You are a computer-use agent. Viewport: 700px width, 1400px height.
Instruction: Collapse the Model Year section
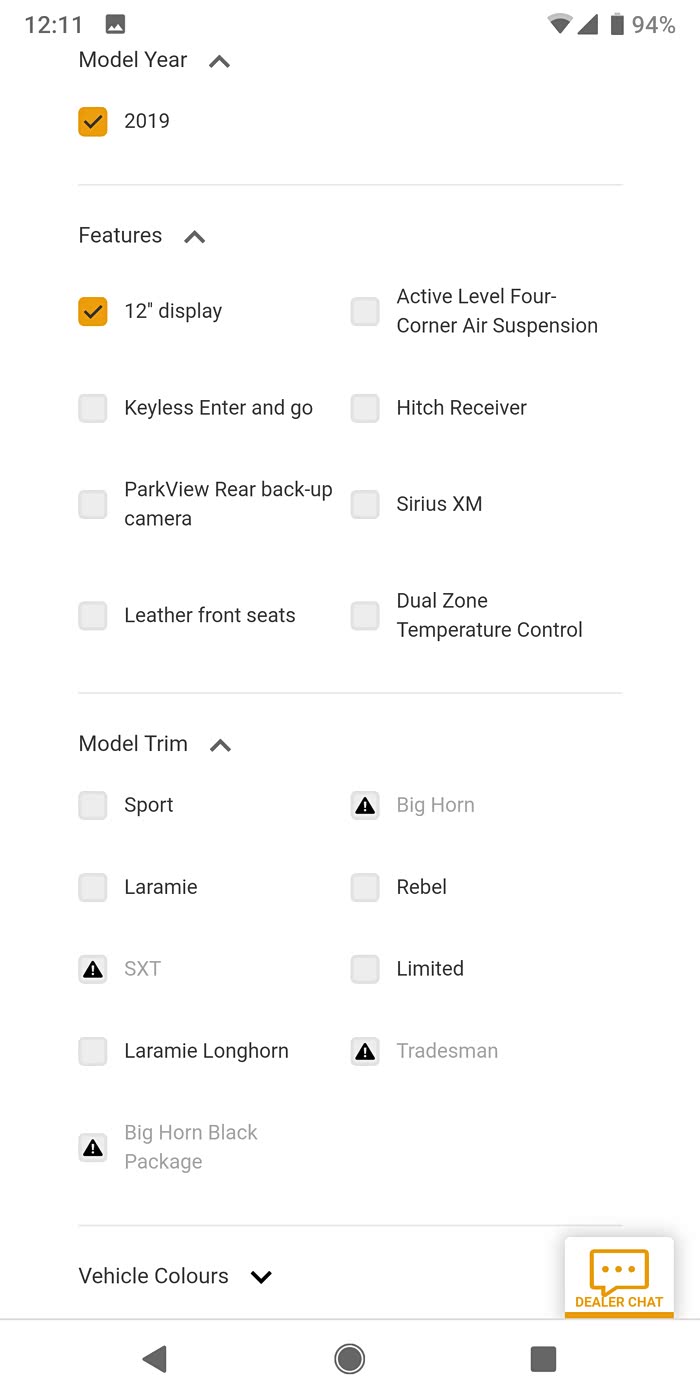tap(220, 61)
